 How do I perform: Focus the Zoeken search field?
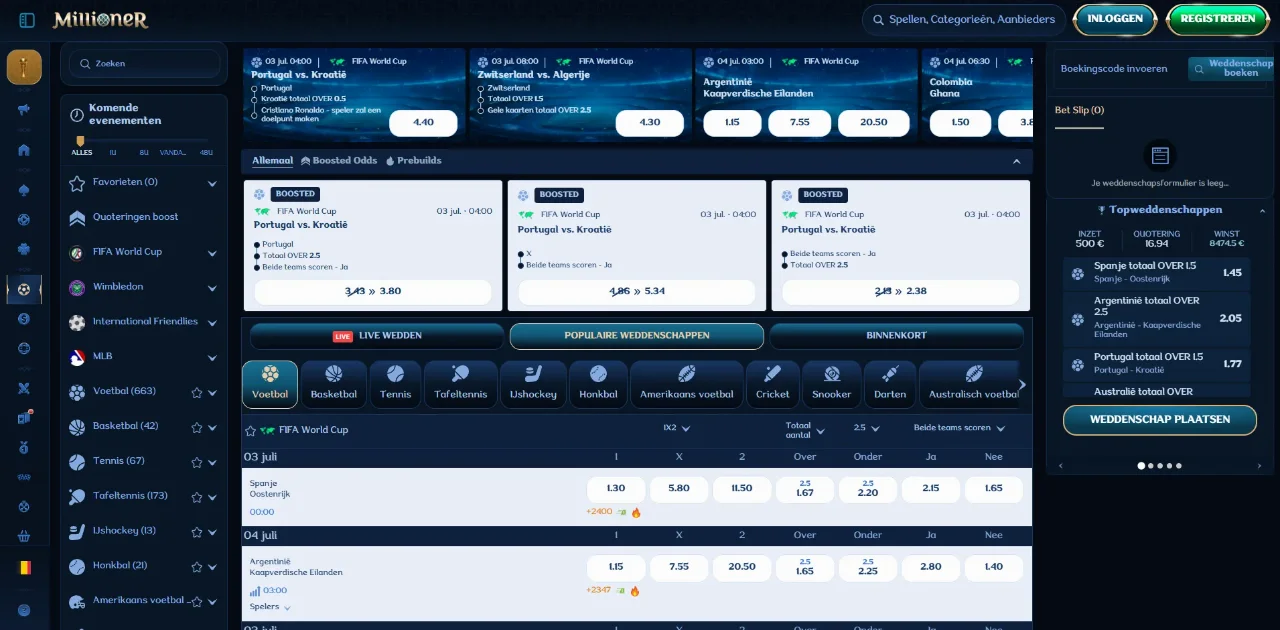point(145,64)
